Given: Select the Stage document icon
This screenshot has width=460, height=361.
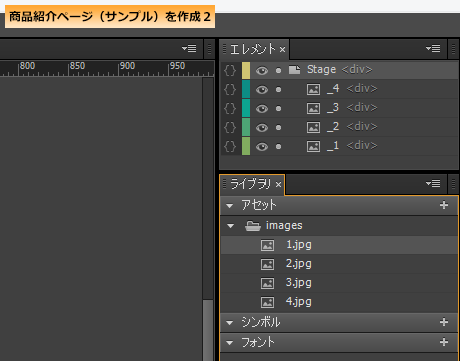Looking at the screenshot, I should pos(294,70).
